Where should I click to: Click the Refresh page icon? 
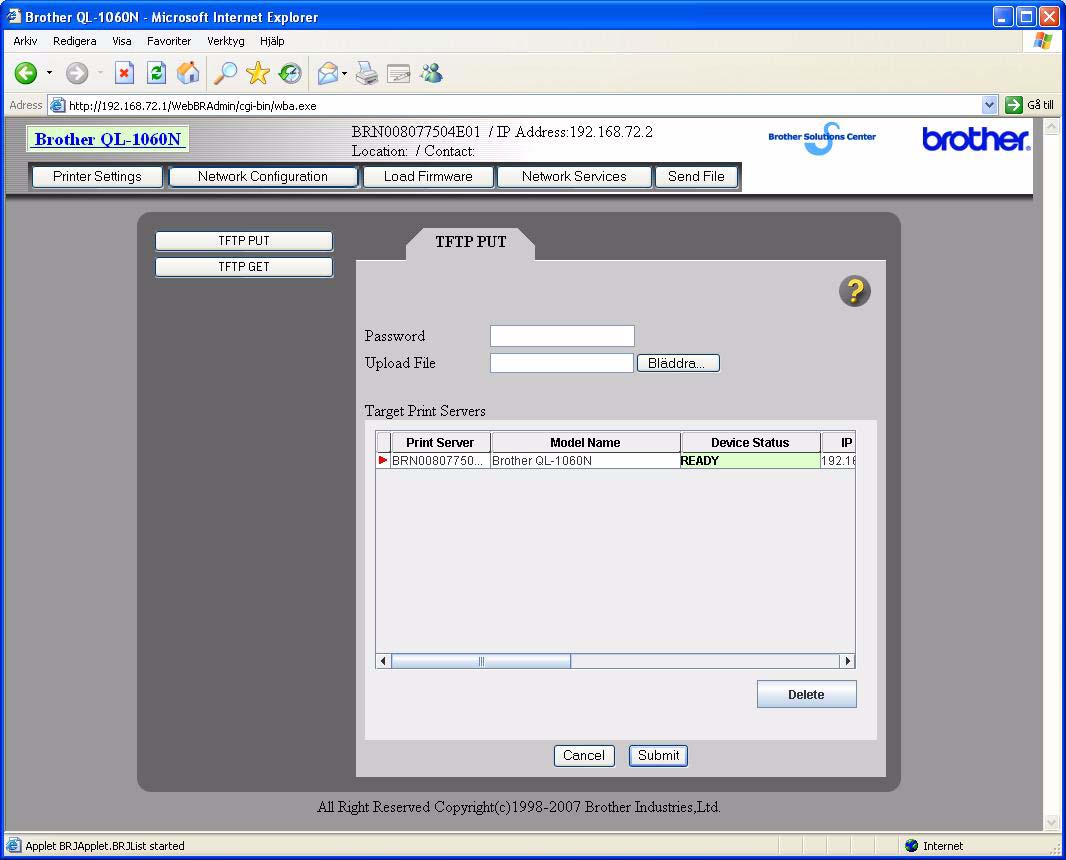[x=156, y=73]
